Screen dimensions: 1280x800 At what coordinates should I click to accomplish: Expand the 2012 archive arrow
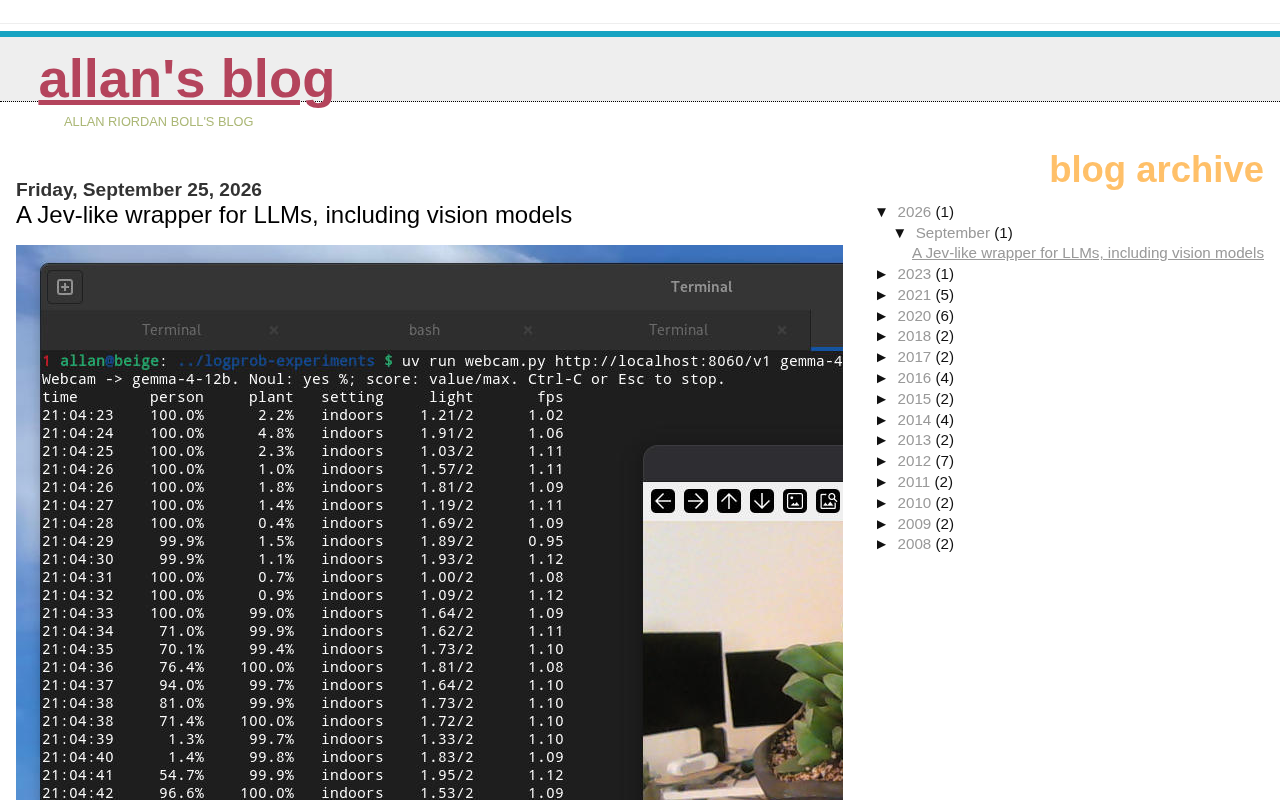(x=882, y=461)
